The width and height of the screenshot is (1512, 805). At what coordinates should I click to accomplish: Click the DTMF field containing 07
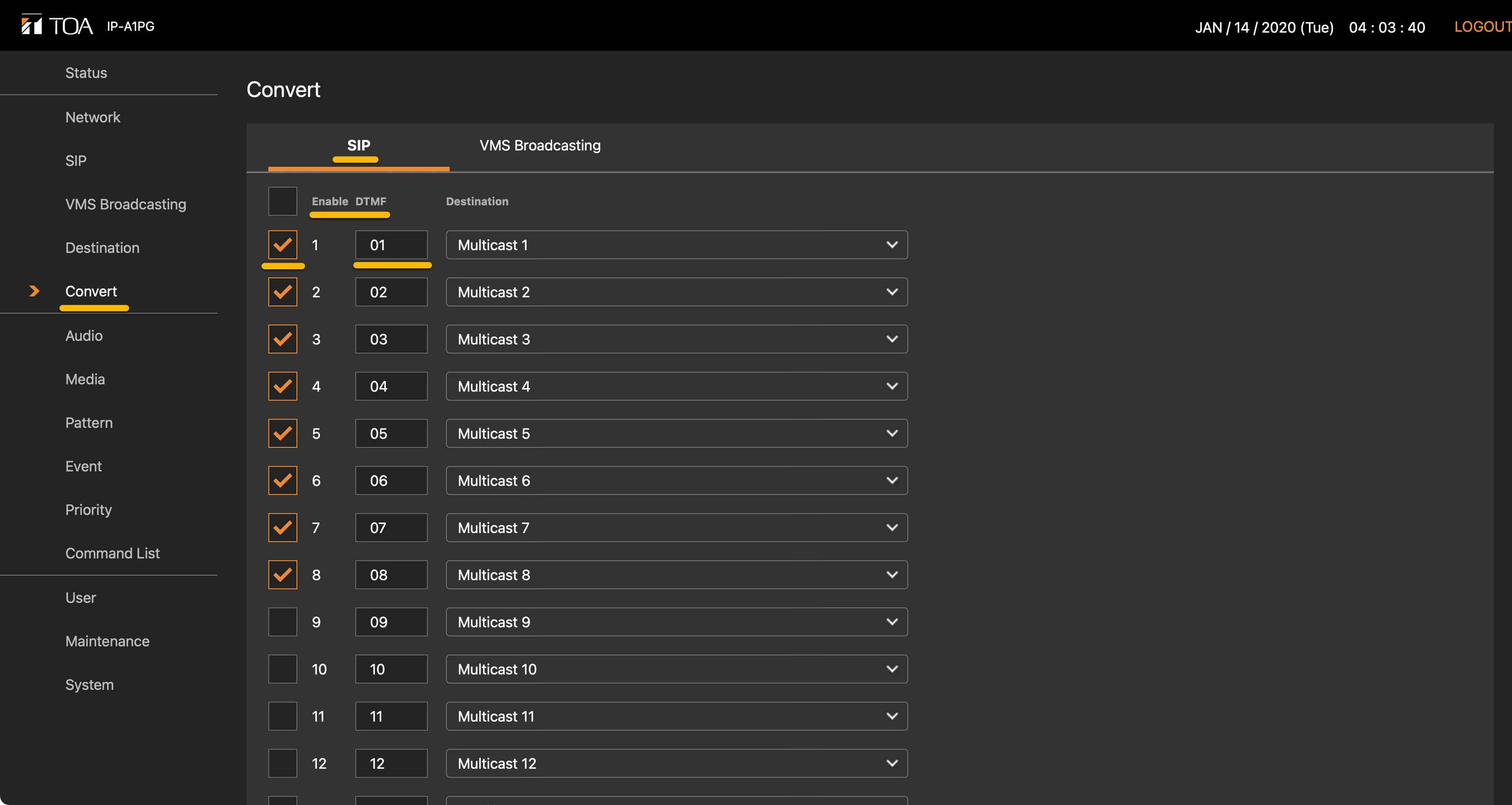click(392, 528)
